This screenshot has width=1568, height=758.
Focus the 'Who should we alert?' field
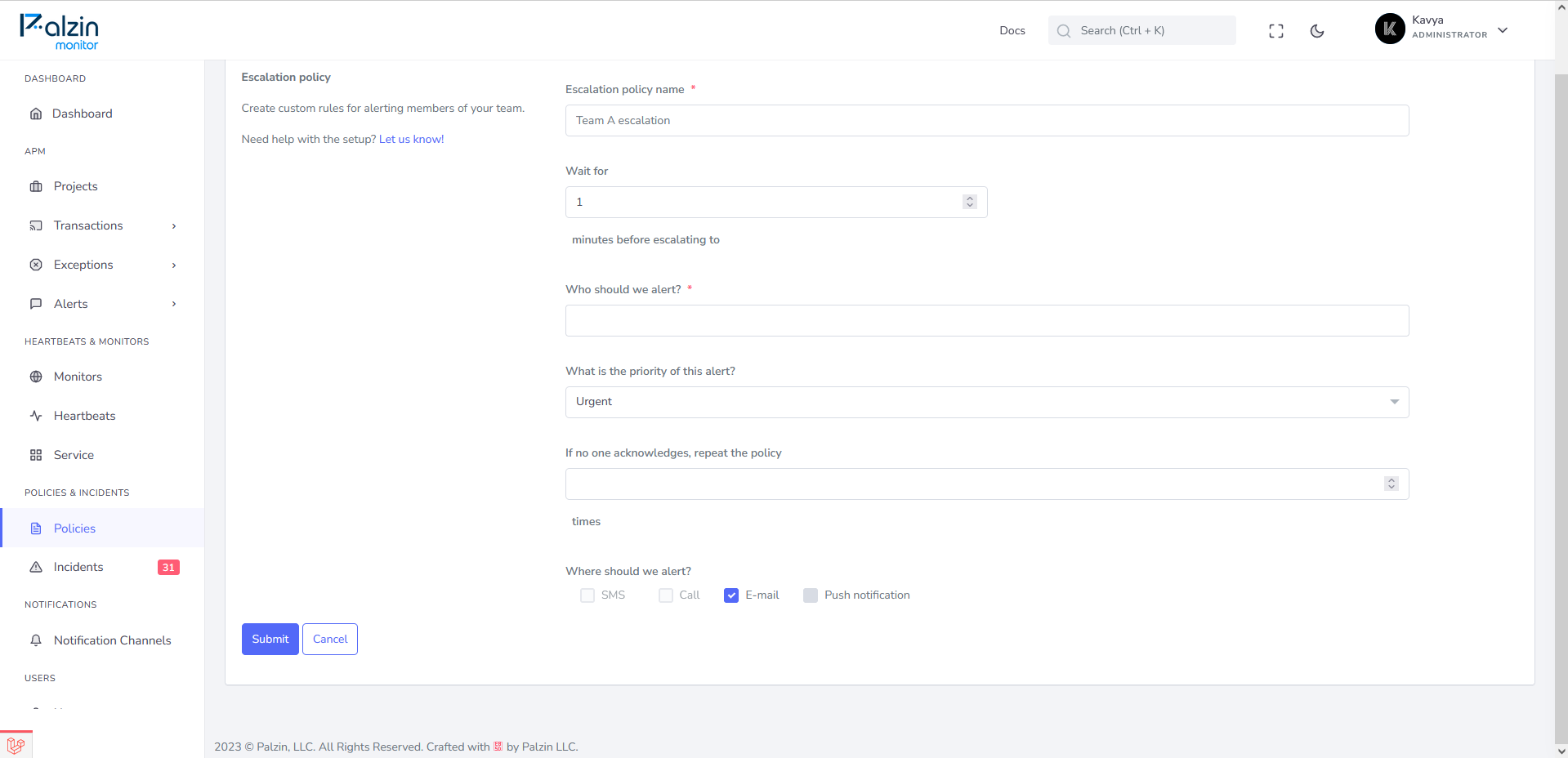click(x=987, y=320)
